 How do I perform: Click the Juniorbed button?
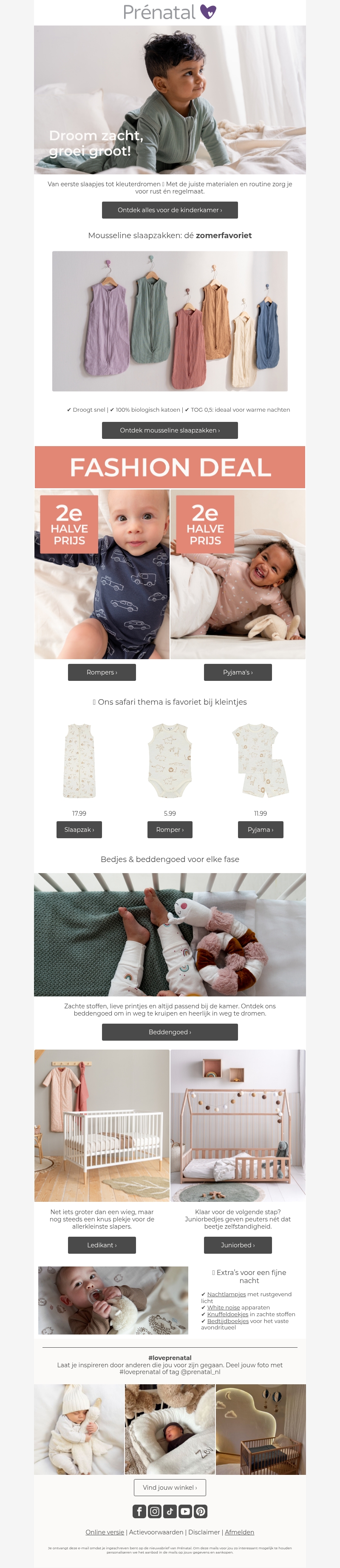click(x=238, y=1245)
